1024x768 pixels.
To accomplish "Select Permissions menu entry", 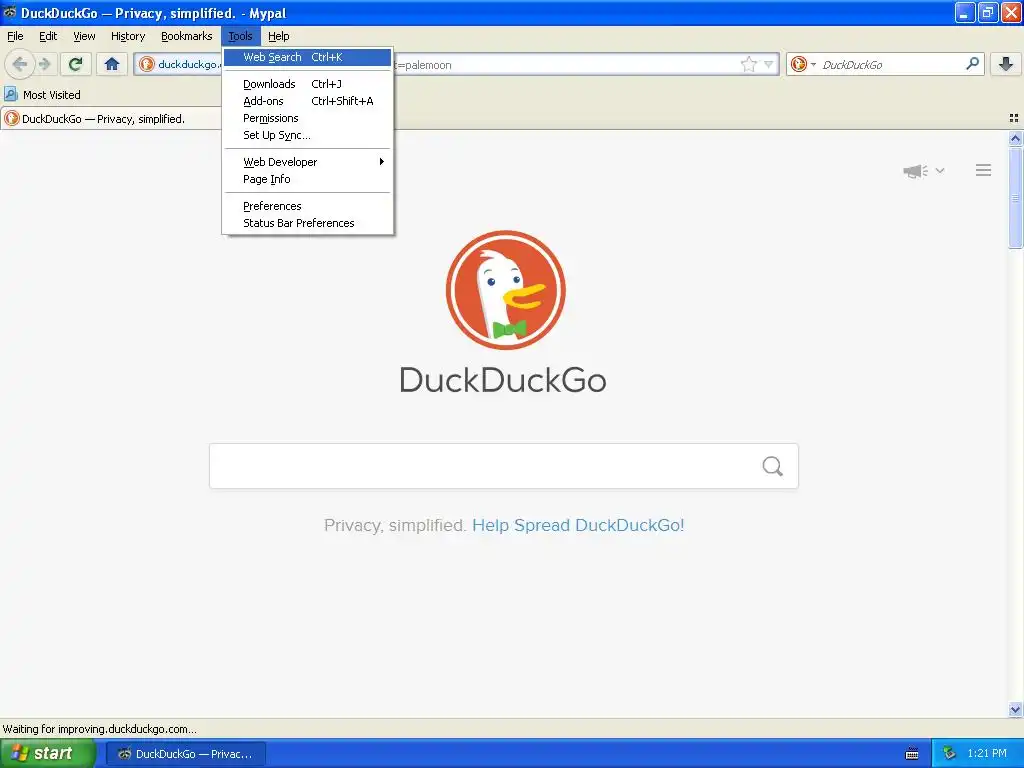I will (x=308, y=118).
